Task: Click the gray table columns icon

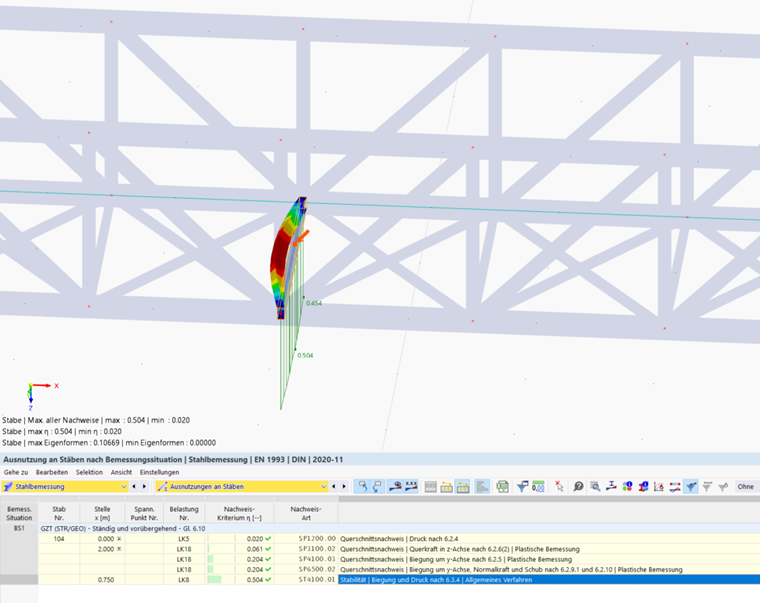Action: 430,486
